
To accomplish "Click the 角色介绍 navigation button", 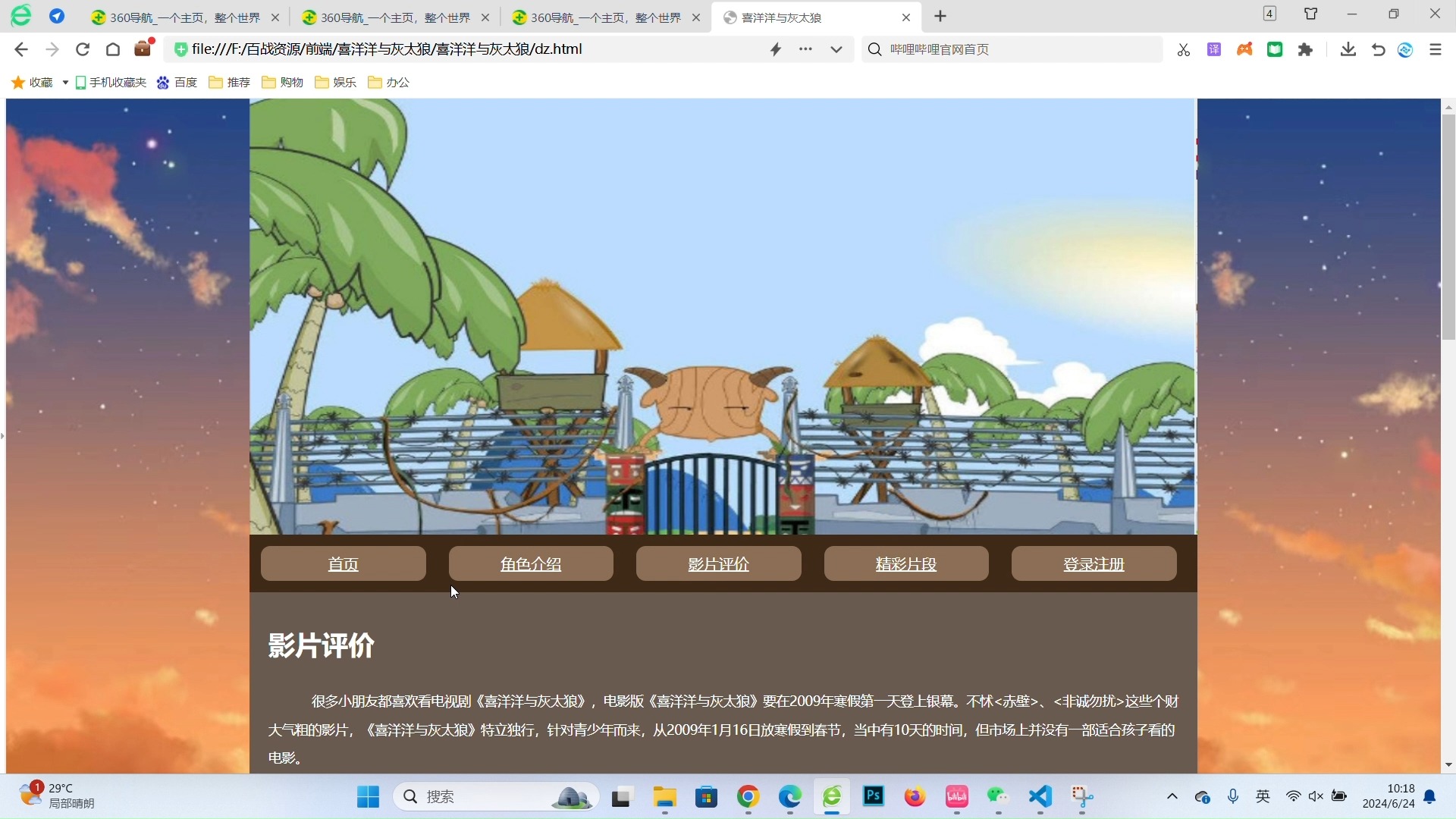I will [531, 563].
